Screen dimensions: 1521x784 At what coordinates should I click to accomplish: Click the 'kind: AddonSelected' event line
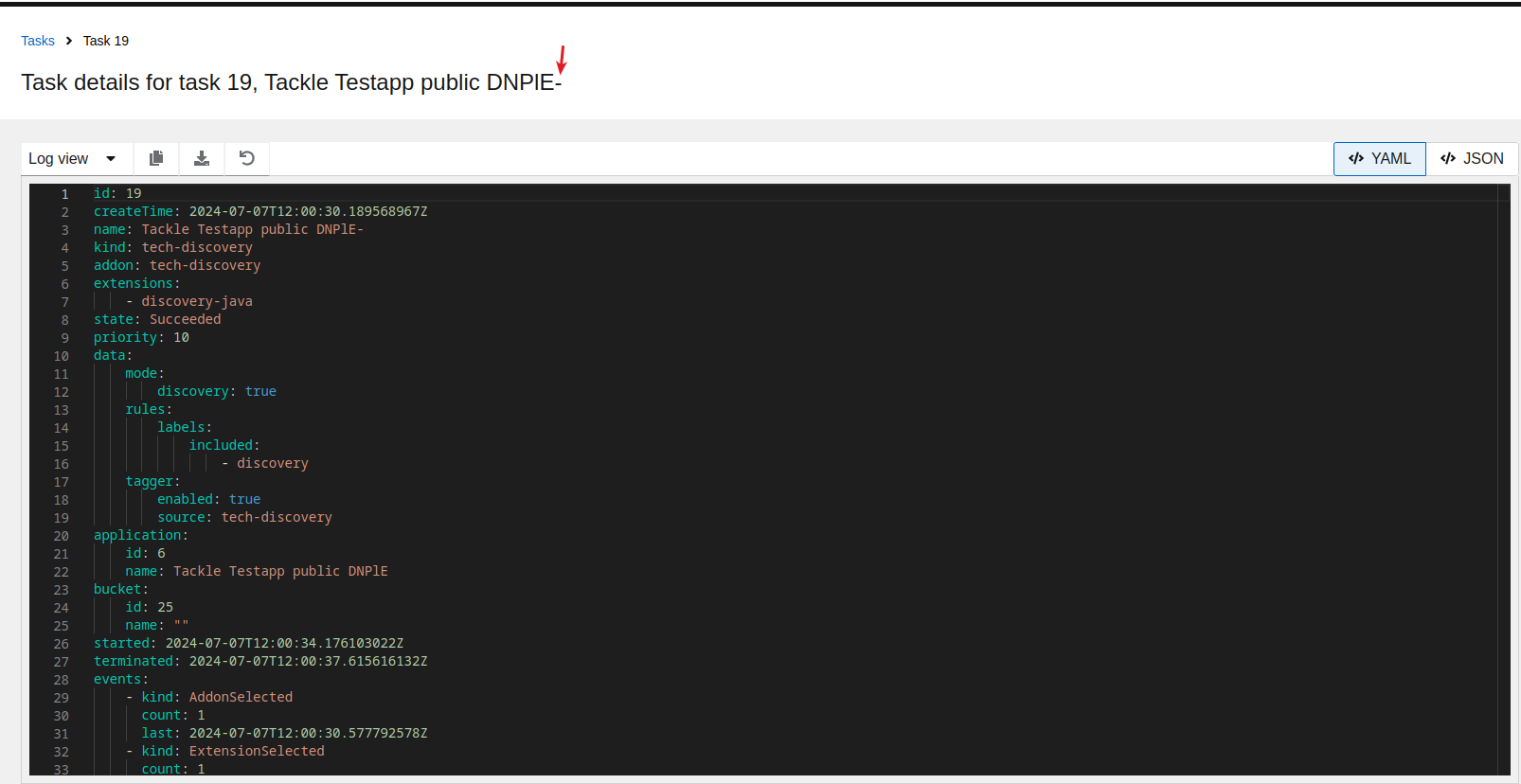[217, 698]
